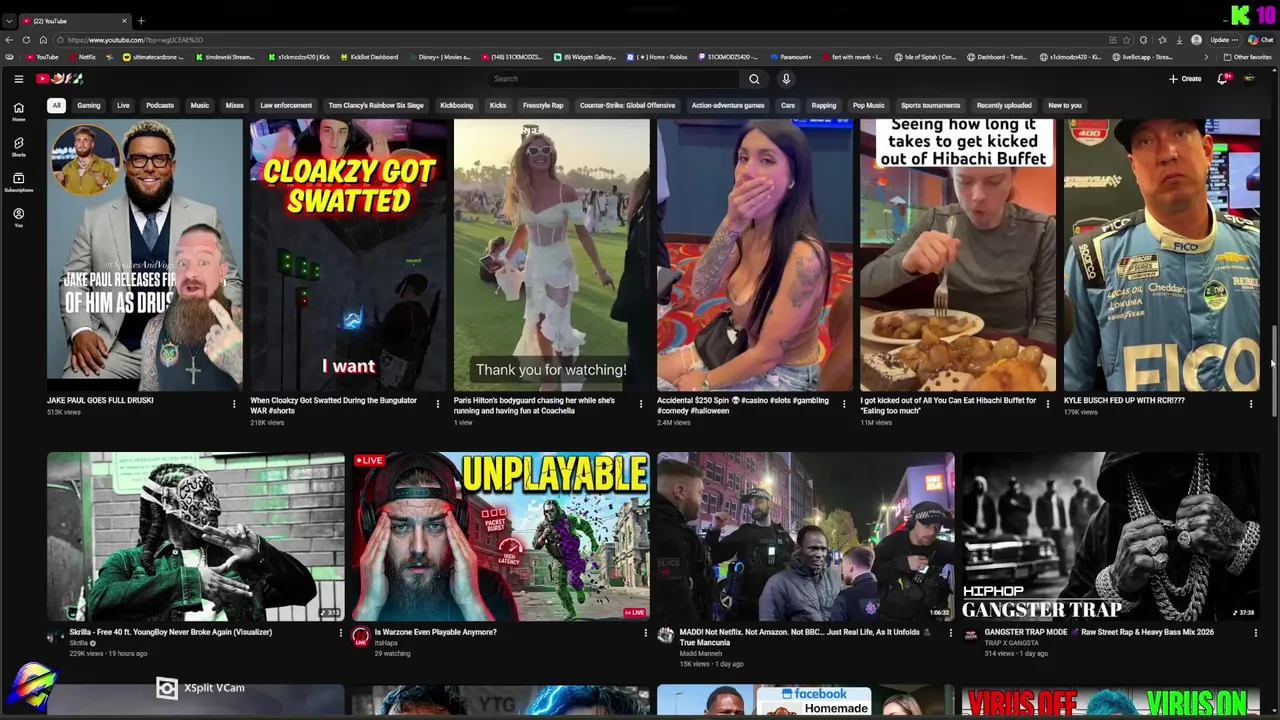Go to Home in the YouTube sidebar

(x=18, y=111)
